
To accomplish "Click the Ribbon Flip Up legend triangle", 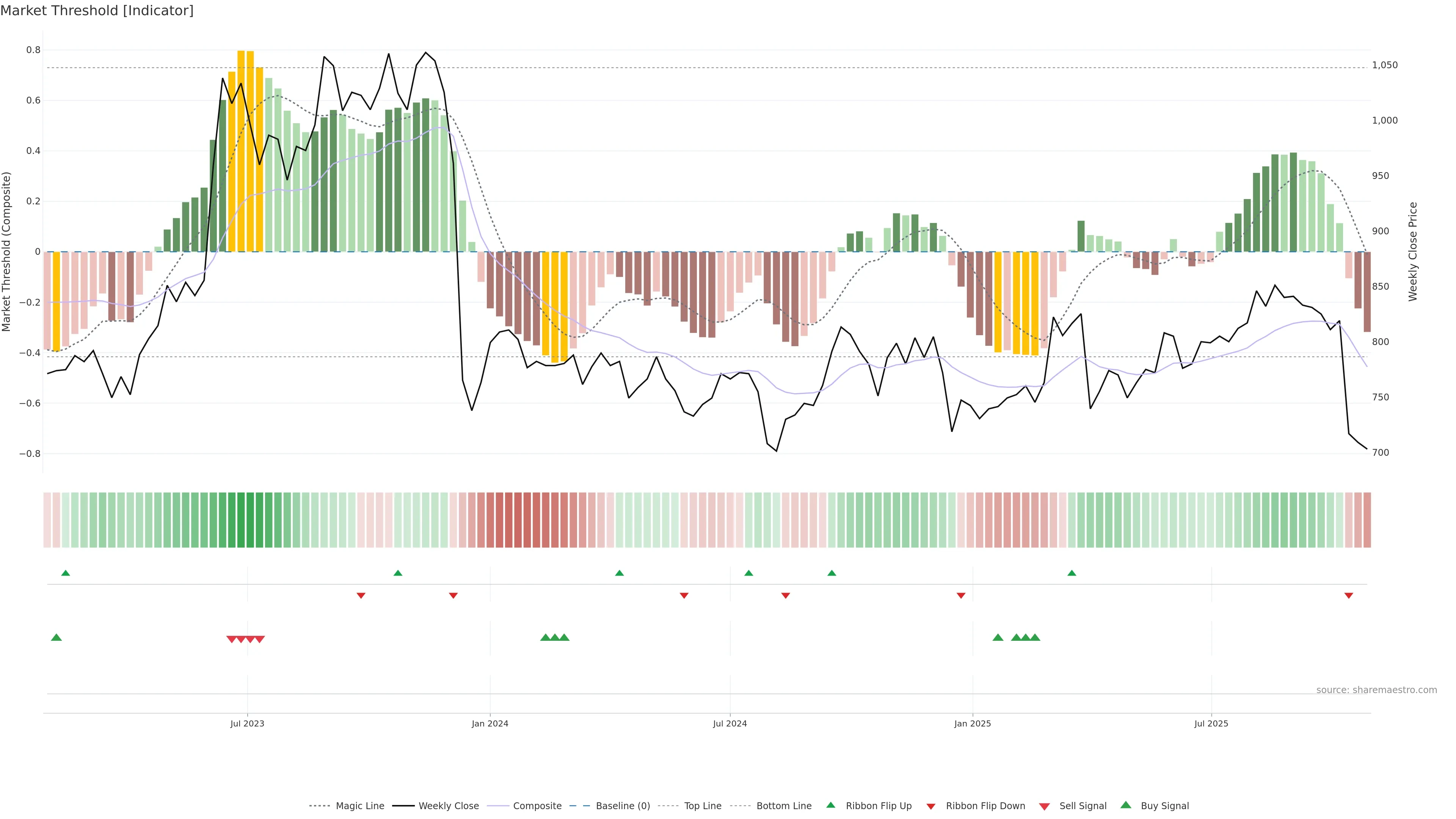I will 831,805.
